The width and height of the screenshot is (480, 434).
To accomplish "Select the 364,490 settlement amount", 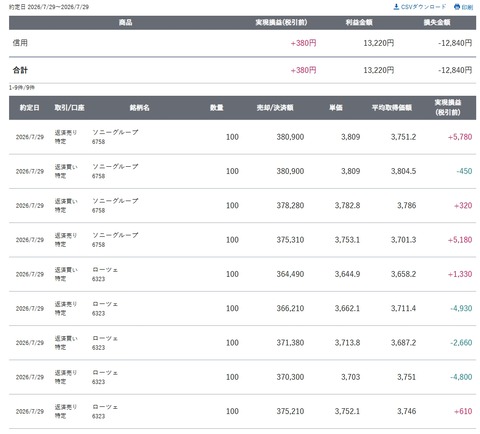I will pyautogui.click(x=290, y=274).
